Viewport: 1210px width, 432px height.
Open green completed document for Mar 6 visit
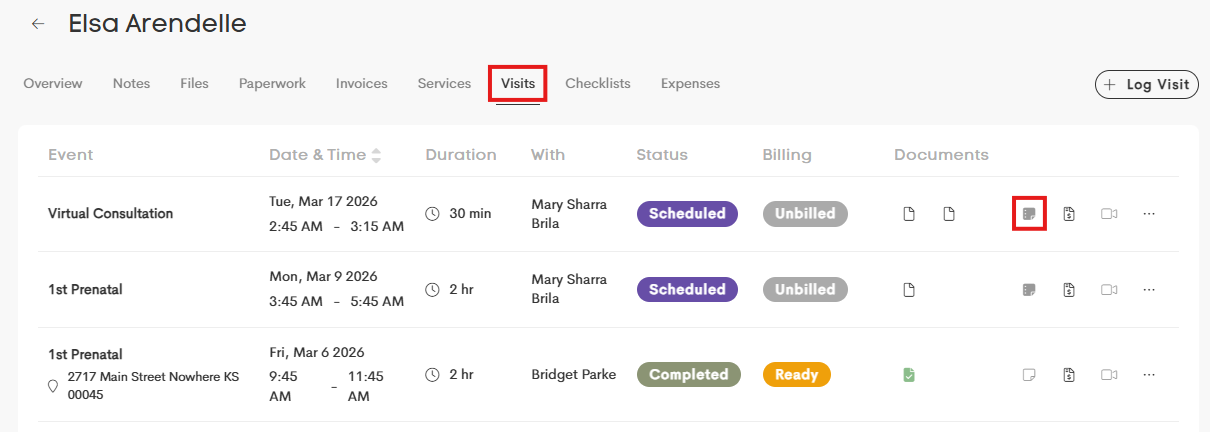(x=909, y=375)
